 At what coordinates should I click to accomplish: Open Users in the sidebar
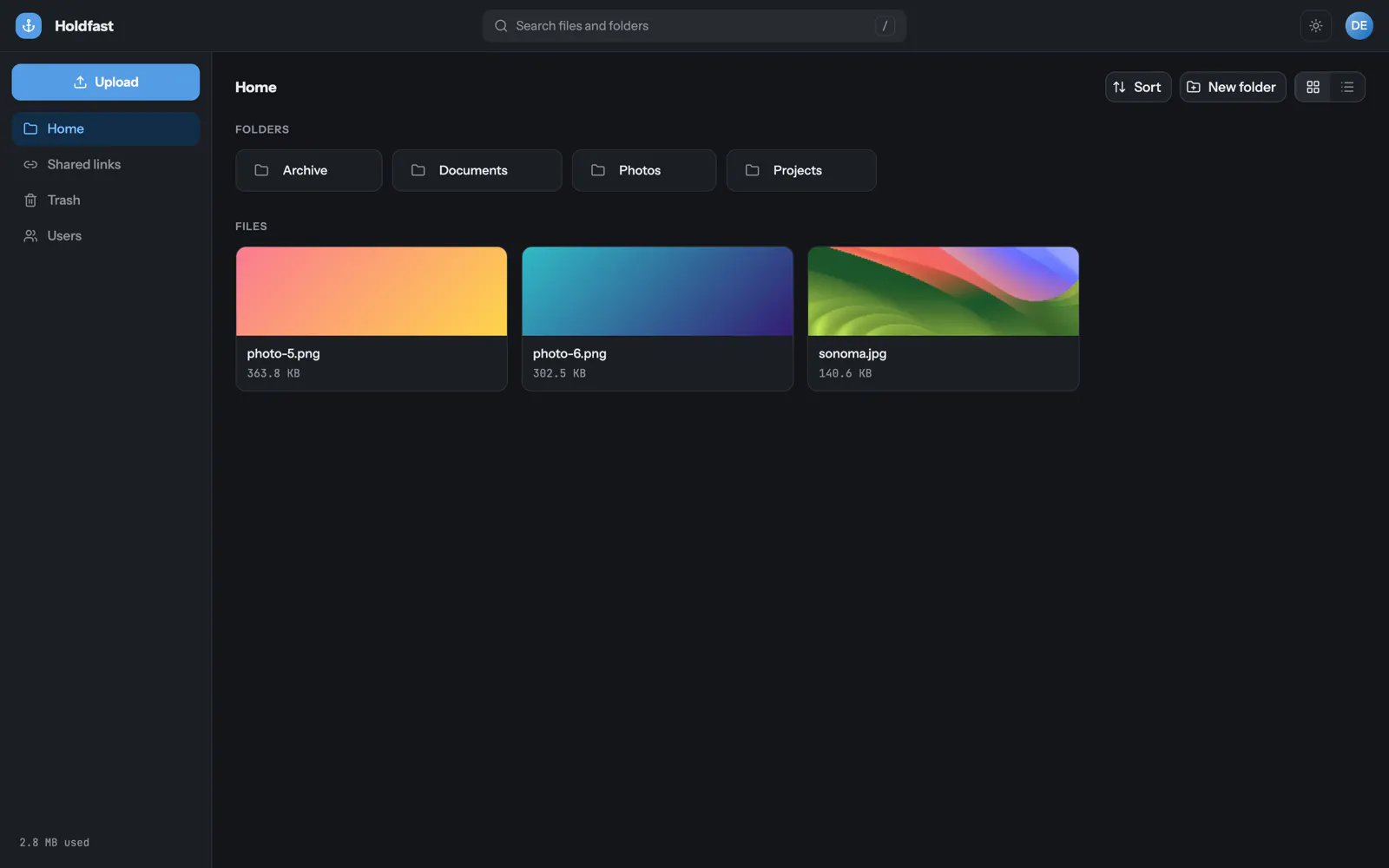tap(106, 236)
